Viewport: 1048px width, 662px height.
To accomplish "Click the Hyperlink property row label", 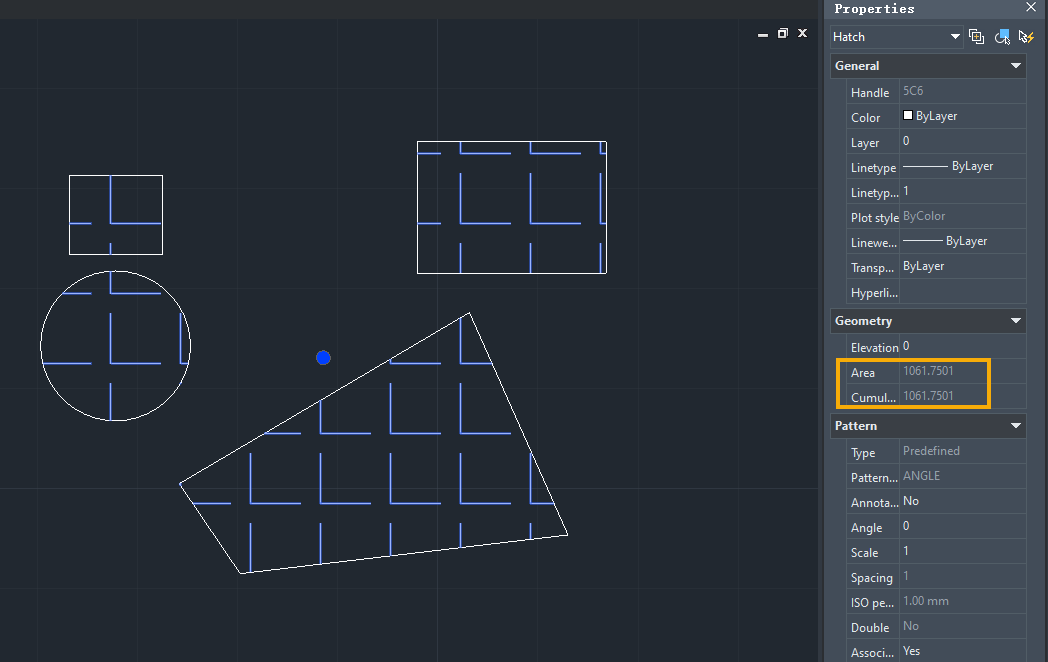I will click(874, 293).
